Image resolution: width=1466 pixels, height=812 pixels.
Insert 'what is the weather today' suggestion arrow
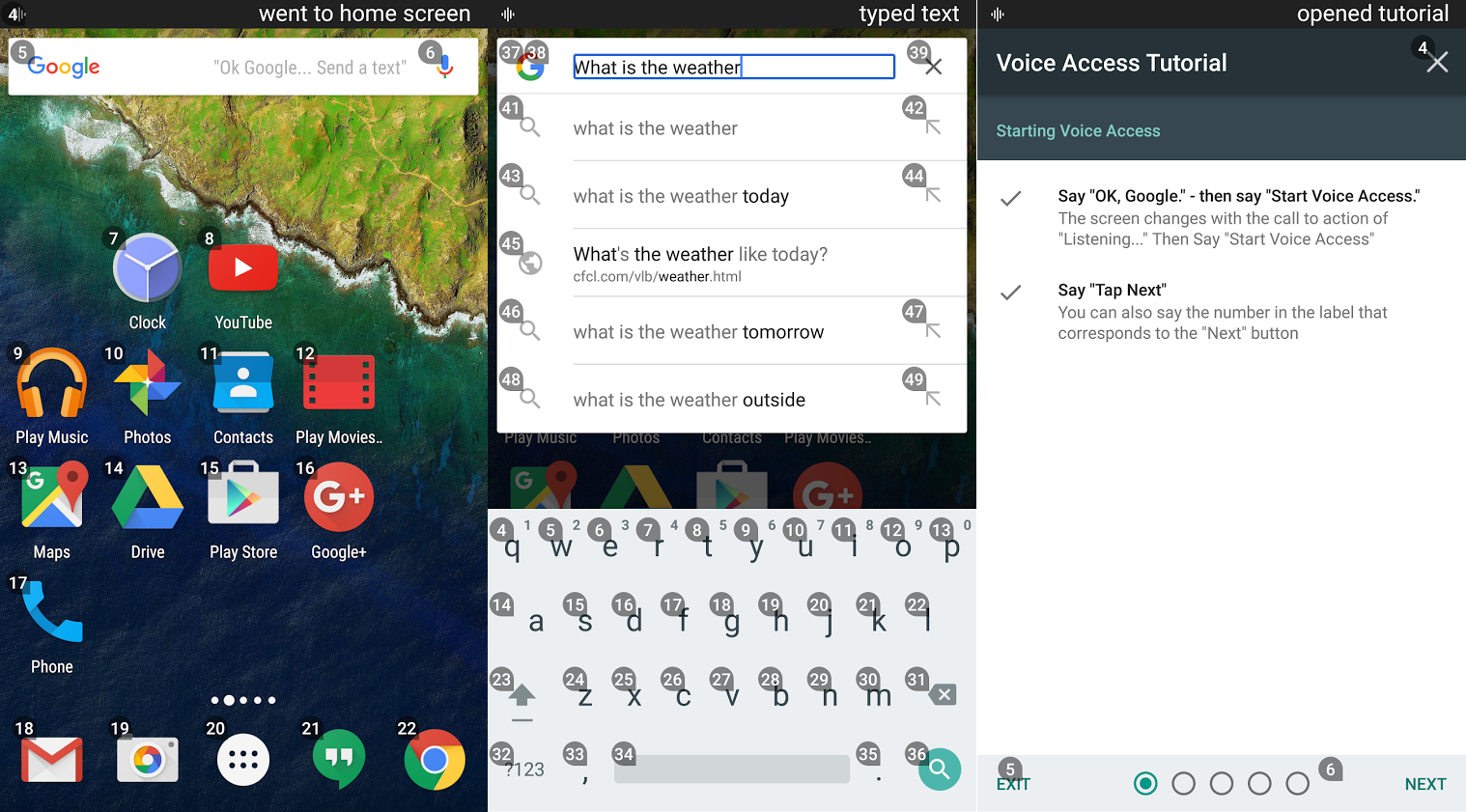coord(933,195)
